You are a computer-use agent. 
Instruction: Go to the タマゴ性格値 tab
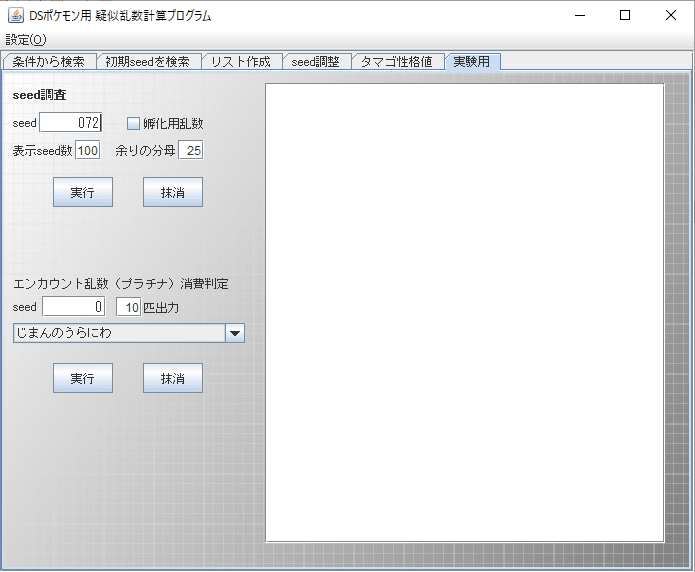point(397,62)
